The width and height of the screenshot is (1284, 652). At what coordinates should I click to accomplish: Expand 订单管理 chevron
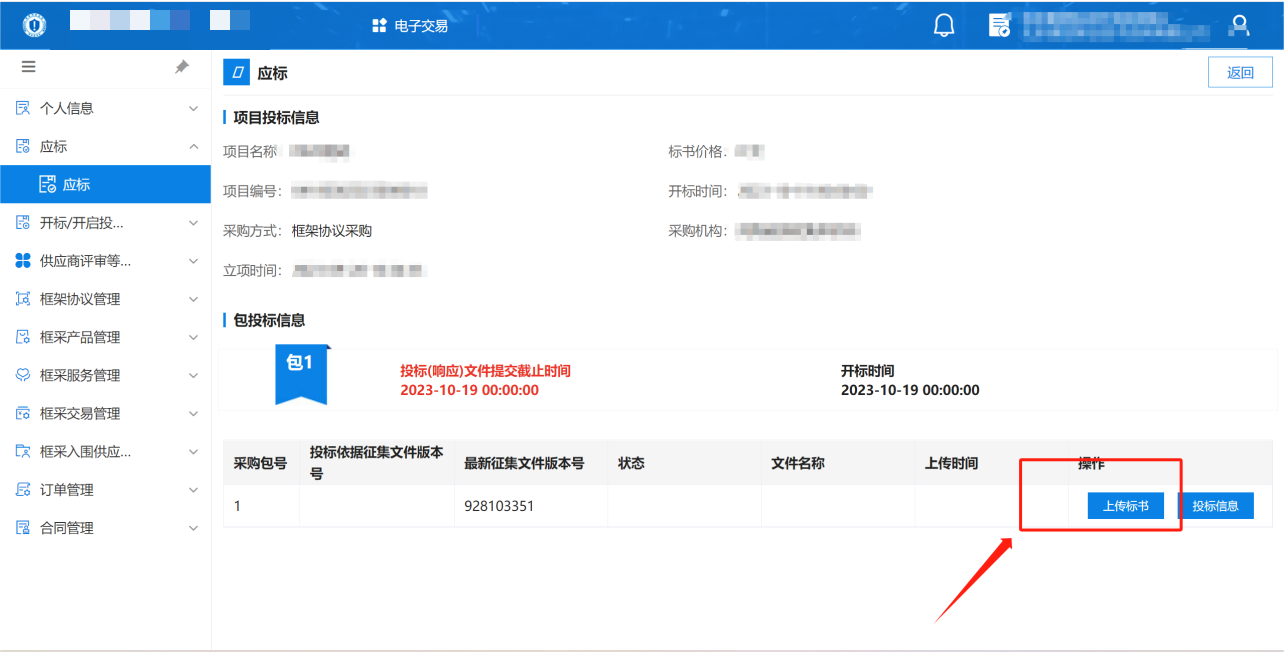pyautogui.click(x=194, y=490)
